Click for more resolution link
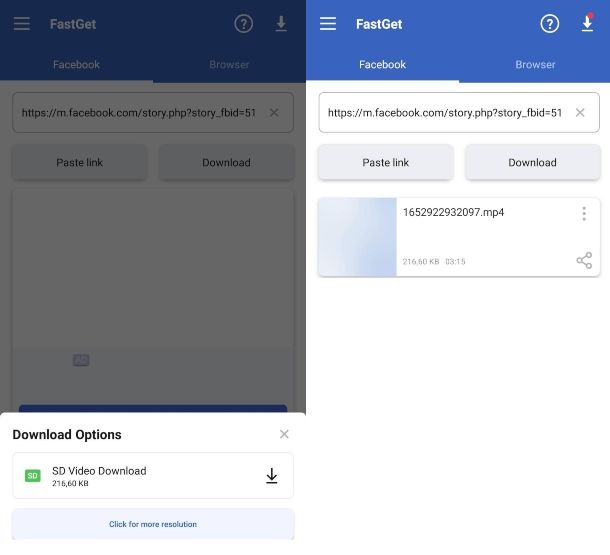Screen dimensions: 610x555 click(153, 524)
